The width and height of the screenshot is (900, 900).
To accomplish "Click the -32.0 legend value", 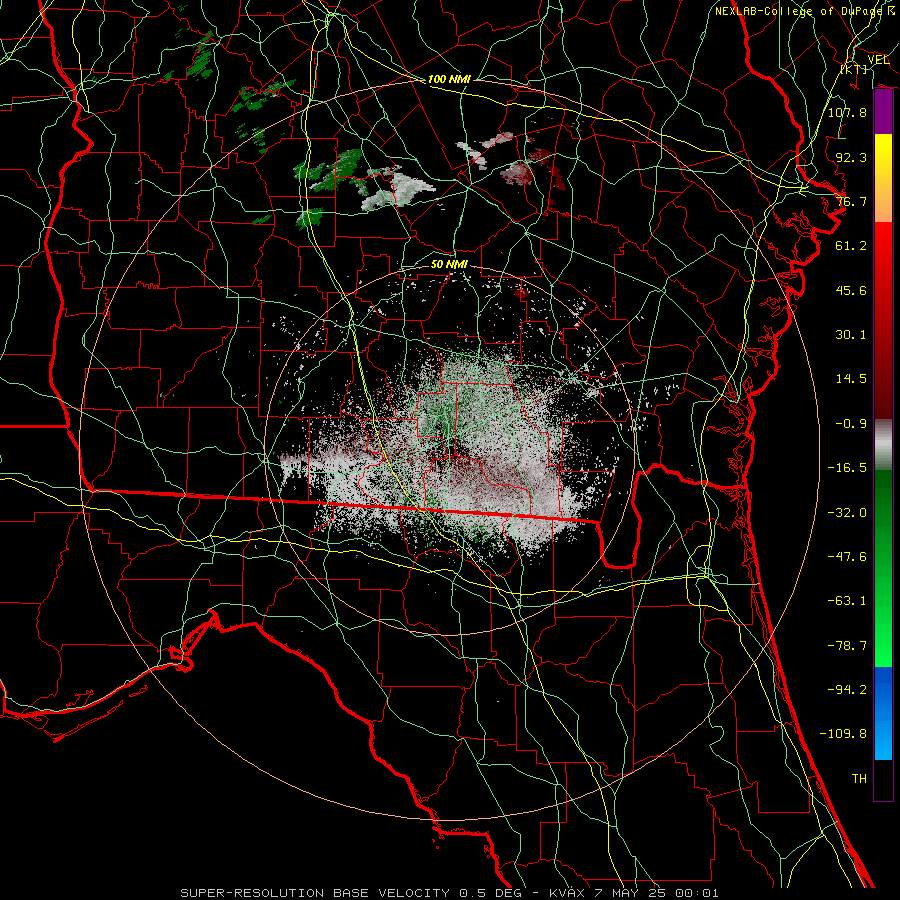I will click(x=847, y=513).
